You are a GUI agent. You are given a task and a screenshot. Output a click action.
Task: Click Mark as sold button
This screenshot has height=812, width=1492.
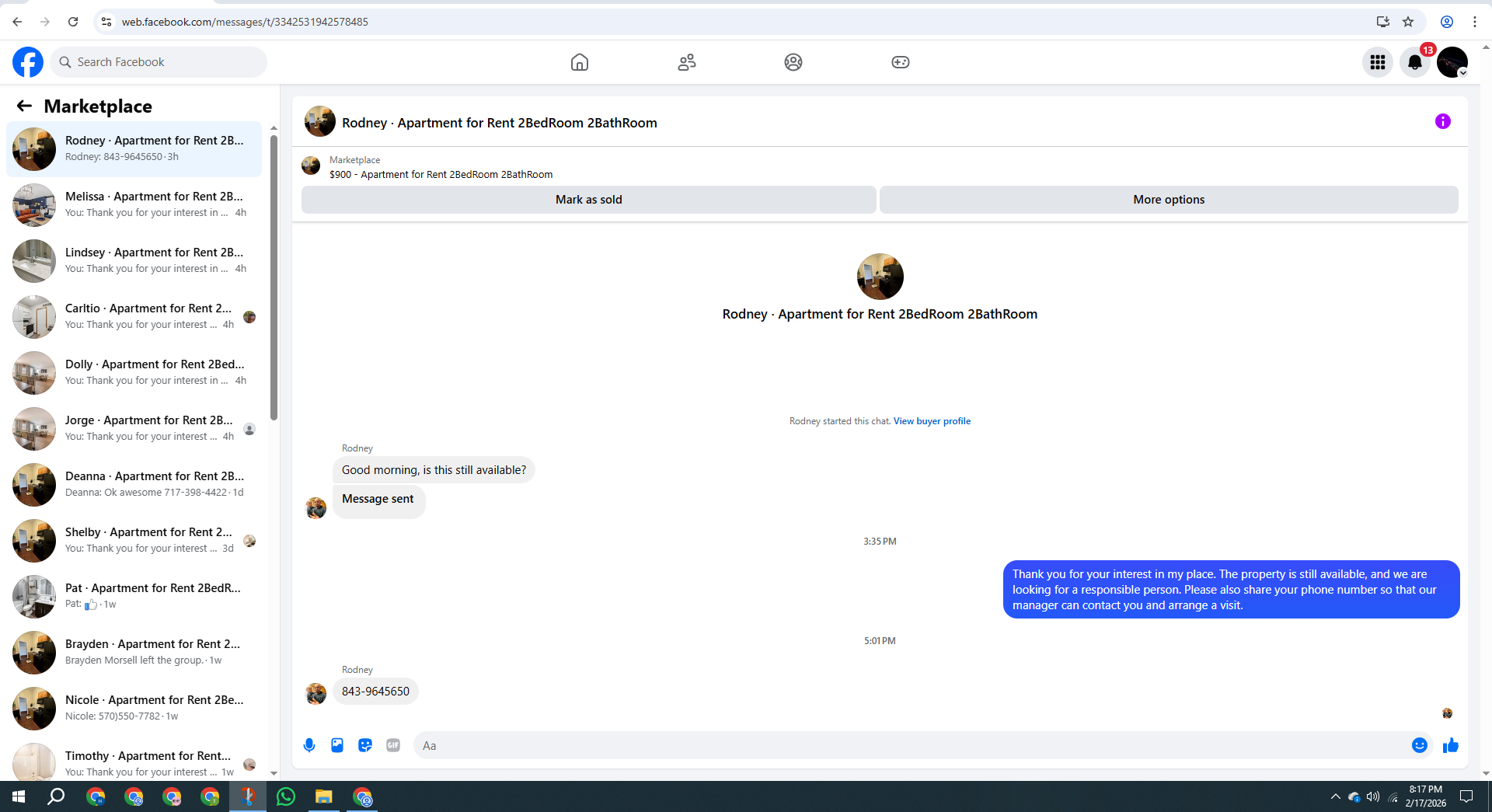[589, 200]
